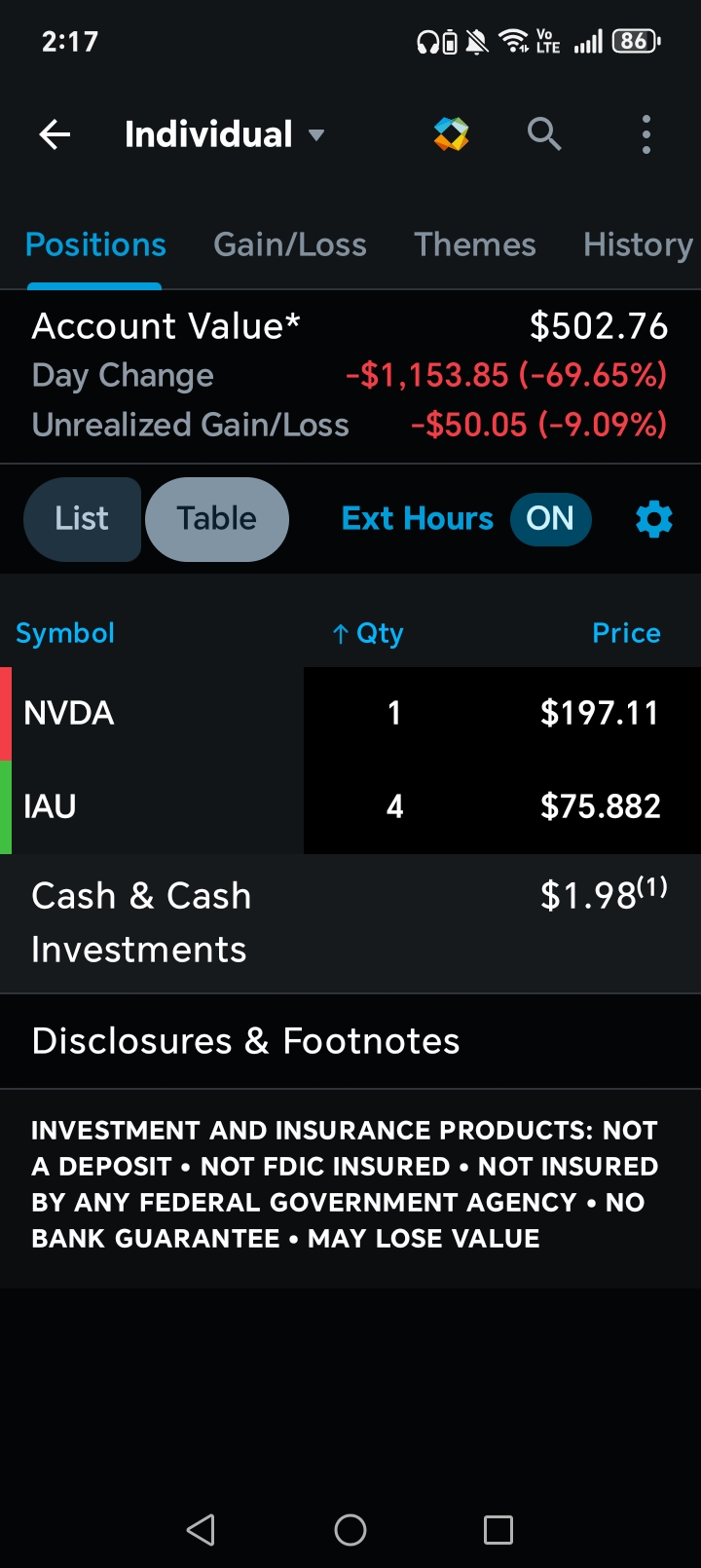This screenshot has height=1568, width=701.
Task: Open the History tab
Action: [639, 244]
